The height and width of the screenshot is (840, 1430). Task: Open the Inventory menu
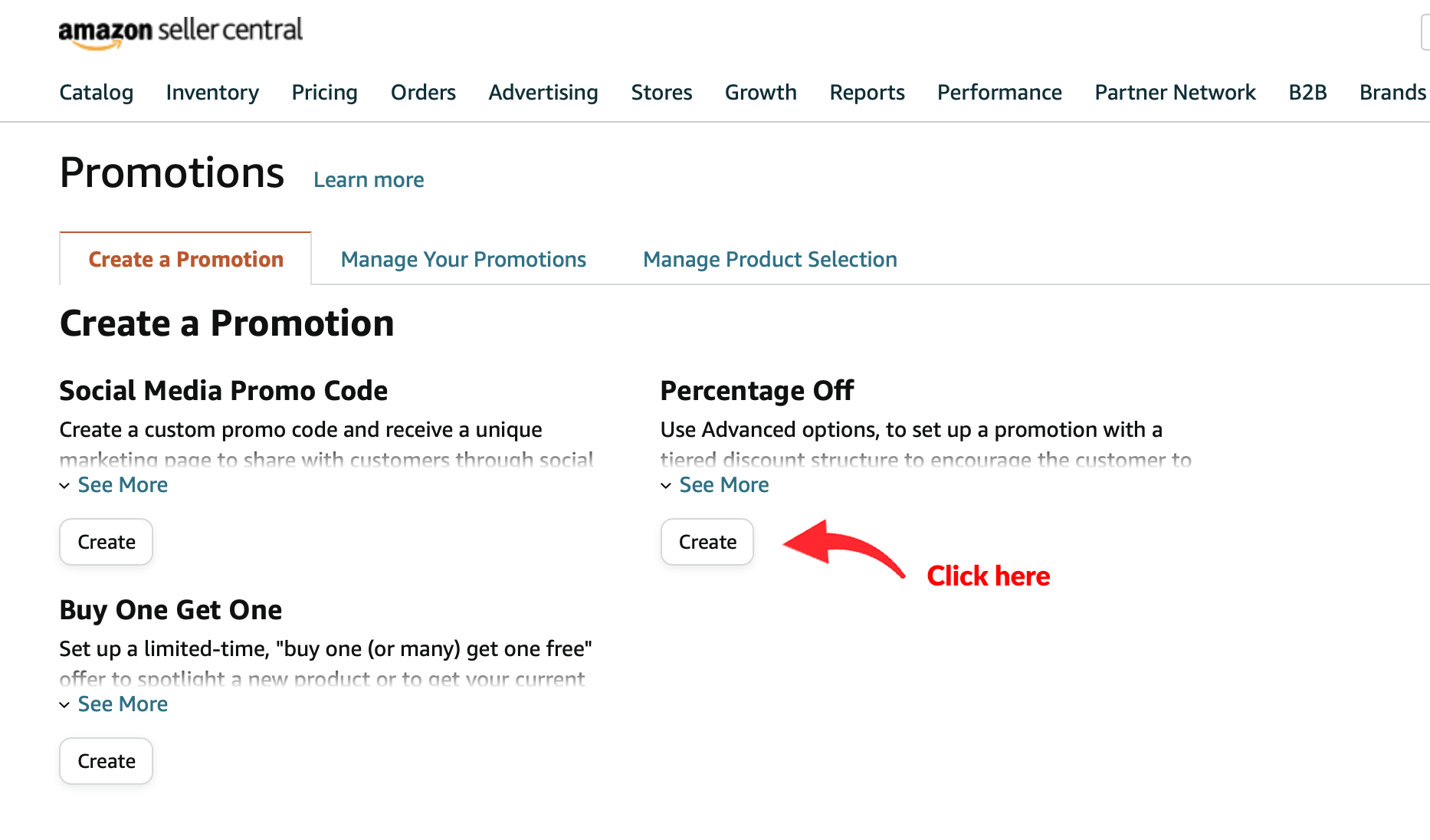(x=212, y=92)
